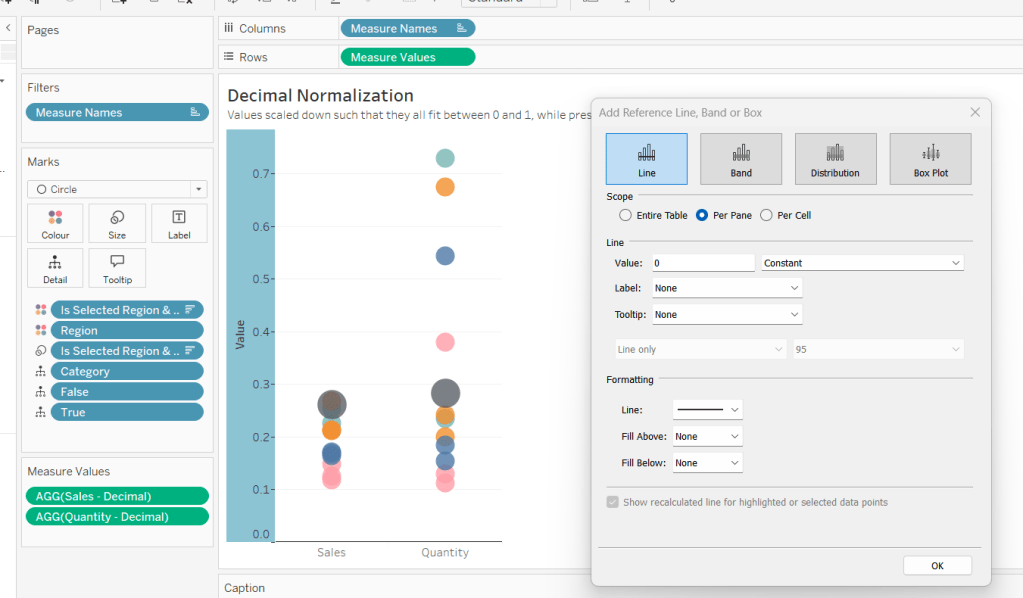
Task: Select the Entire Table scope option
Action: [x=626, y=215]
